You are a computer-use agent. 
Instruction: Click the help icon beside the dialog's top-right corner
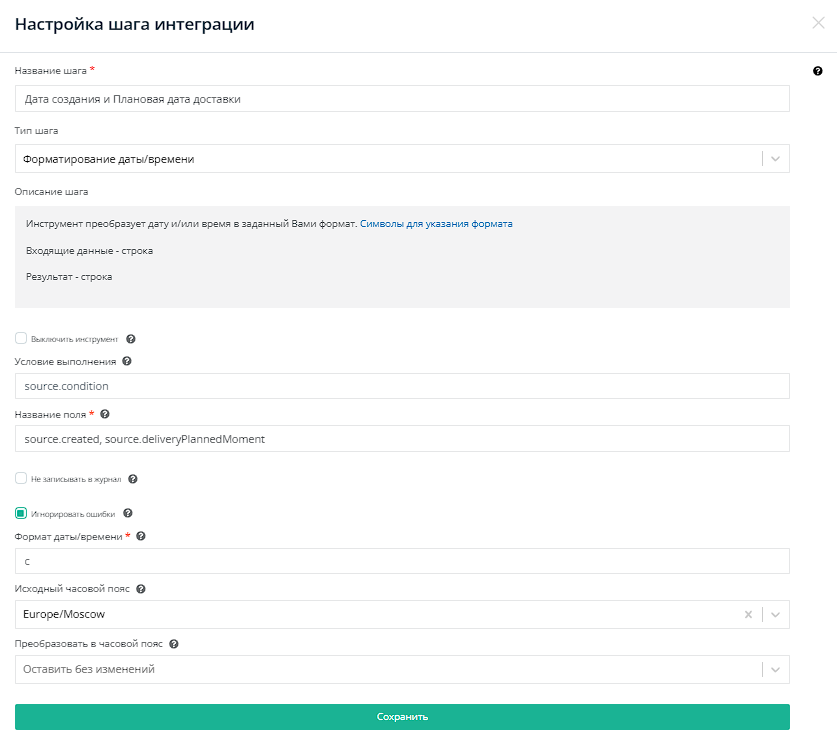coord(818,71)
